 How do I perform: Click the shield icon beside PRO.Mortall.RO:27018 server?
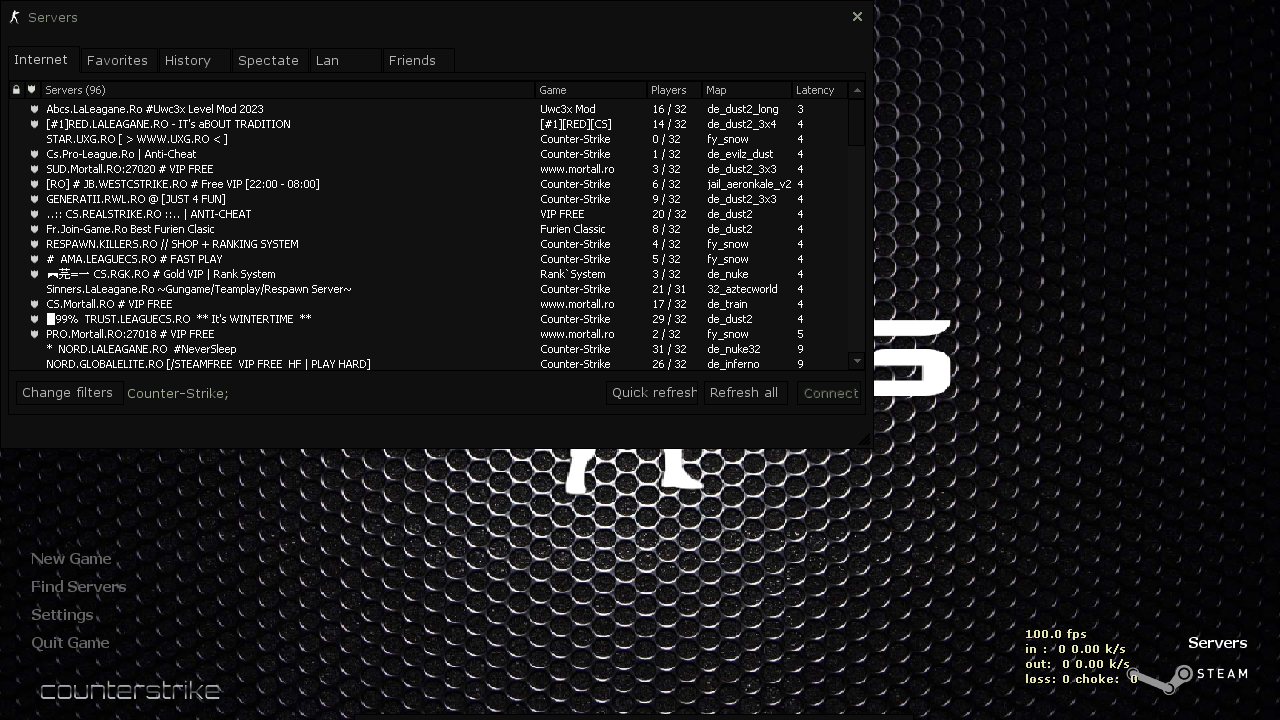34,334
